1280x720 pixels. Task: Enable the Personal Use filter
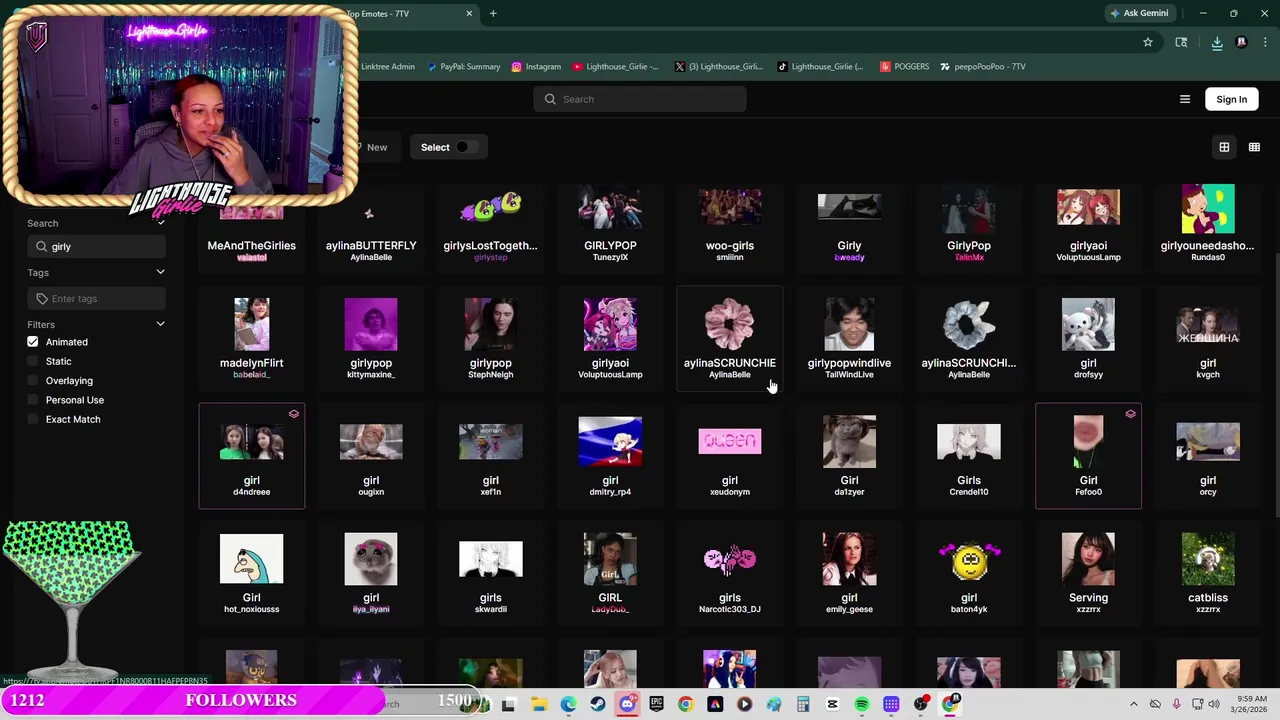33,400
